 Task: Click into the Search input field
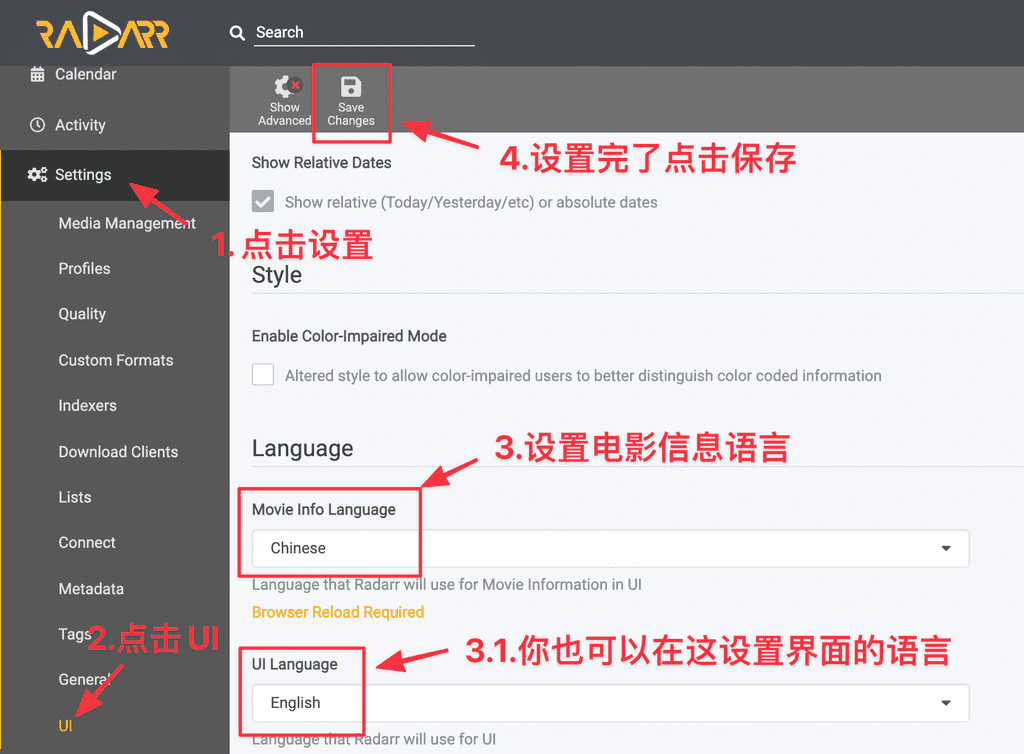coord(364,33)
